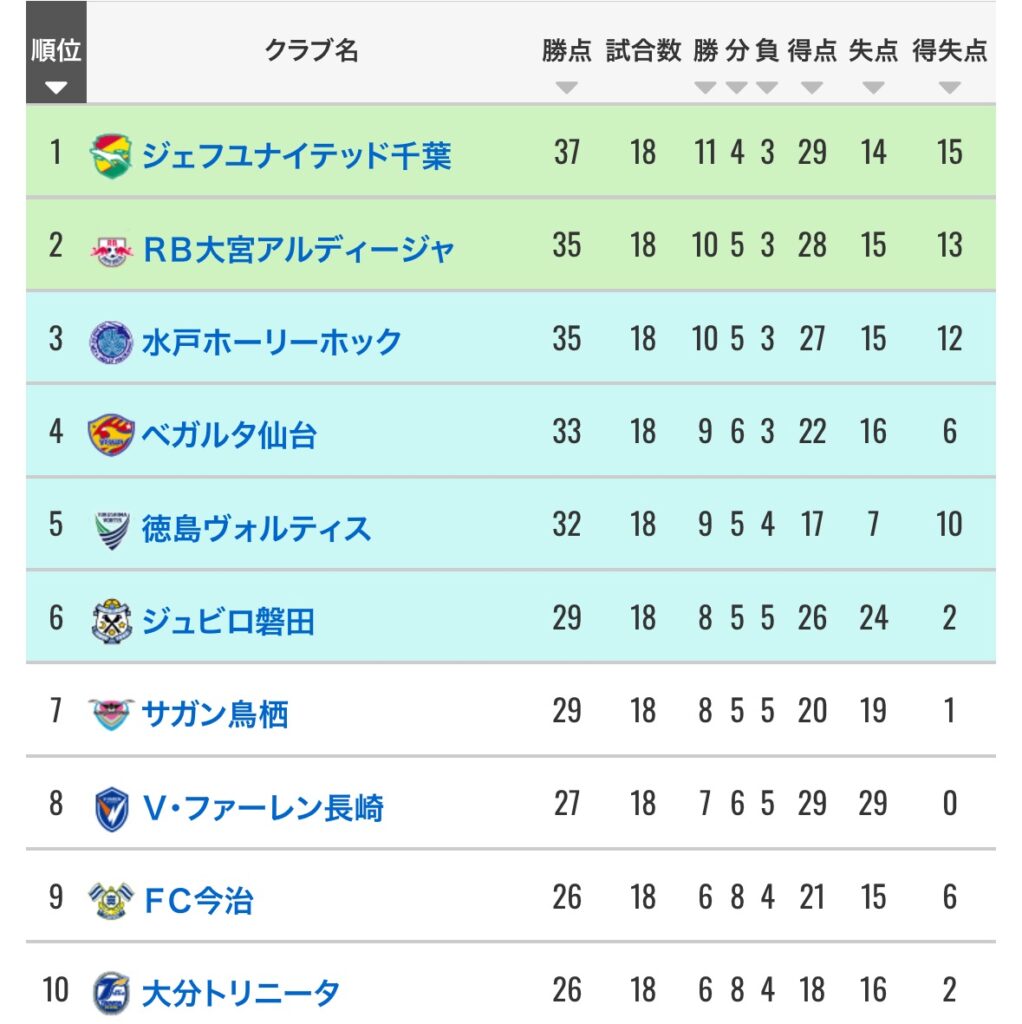Open the 大分トリニータ club link
1022x1024 pixels.
coord(240,994)
